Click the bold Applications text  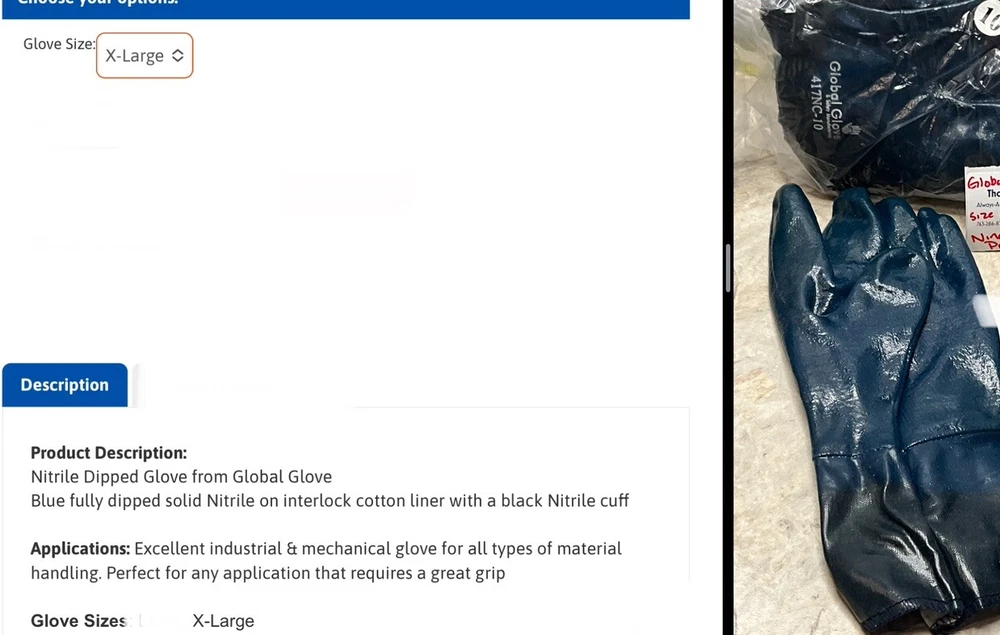[80, 548]
